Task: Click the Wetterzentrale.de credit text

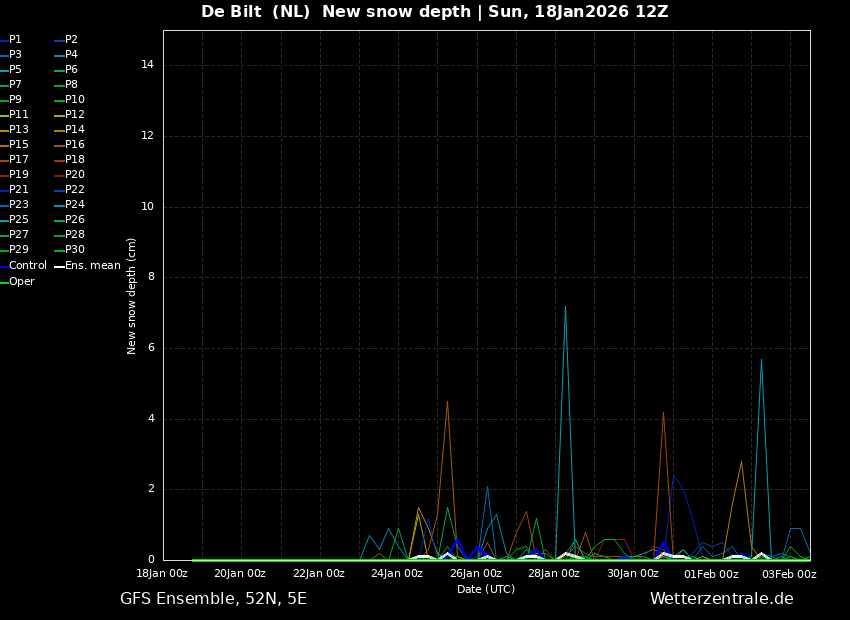Action: click(x=722, y=599)
